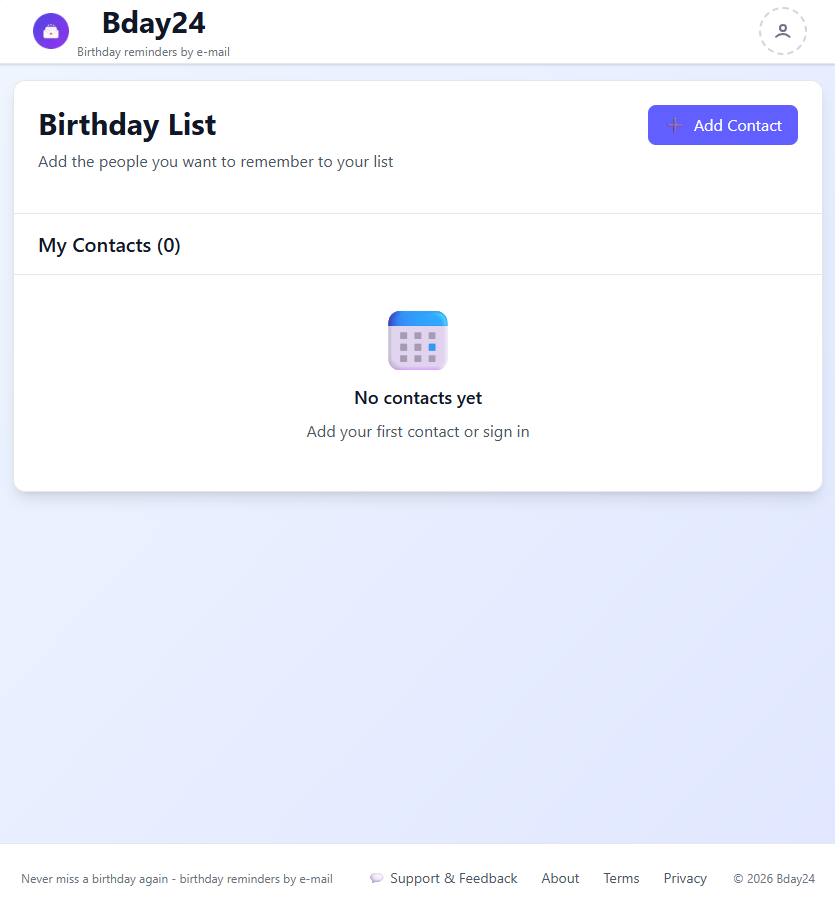
Task: Open the Terms page
Action: (621, 878)
